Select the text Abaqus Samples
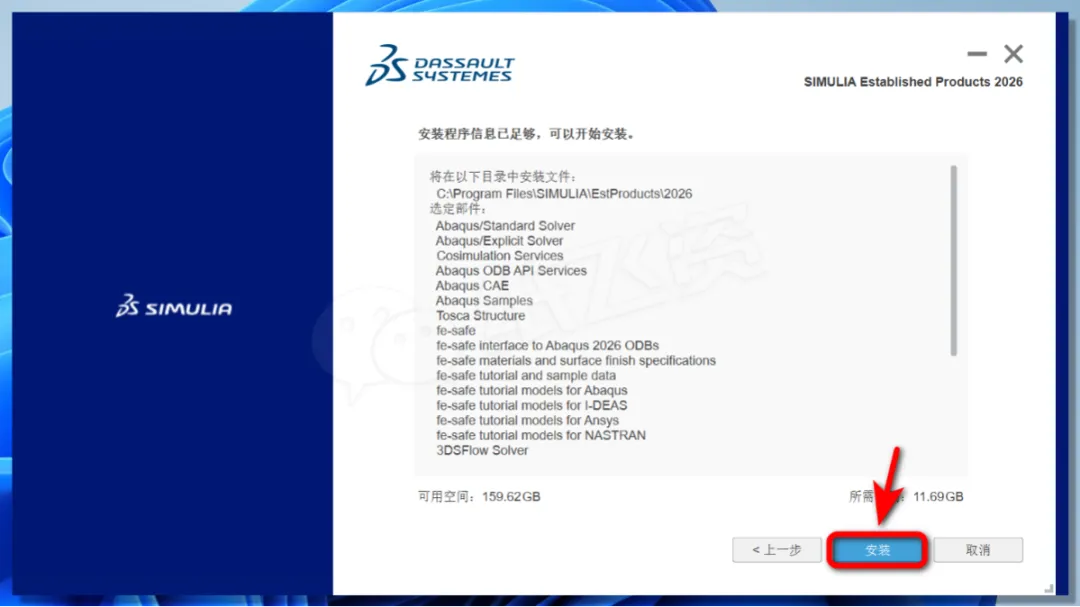This screenshot has width=1080, height=607. (484, 301)
